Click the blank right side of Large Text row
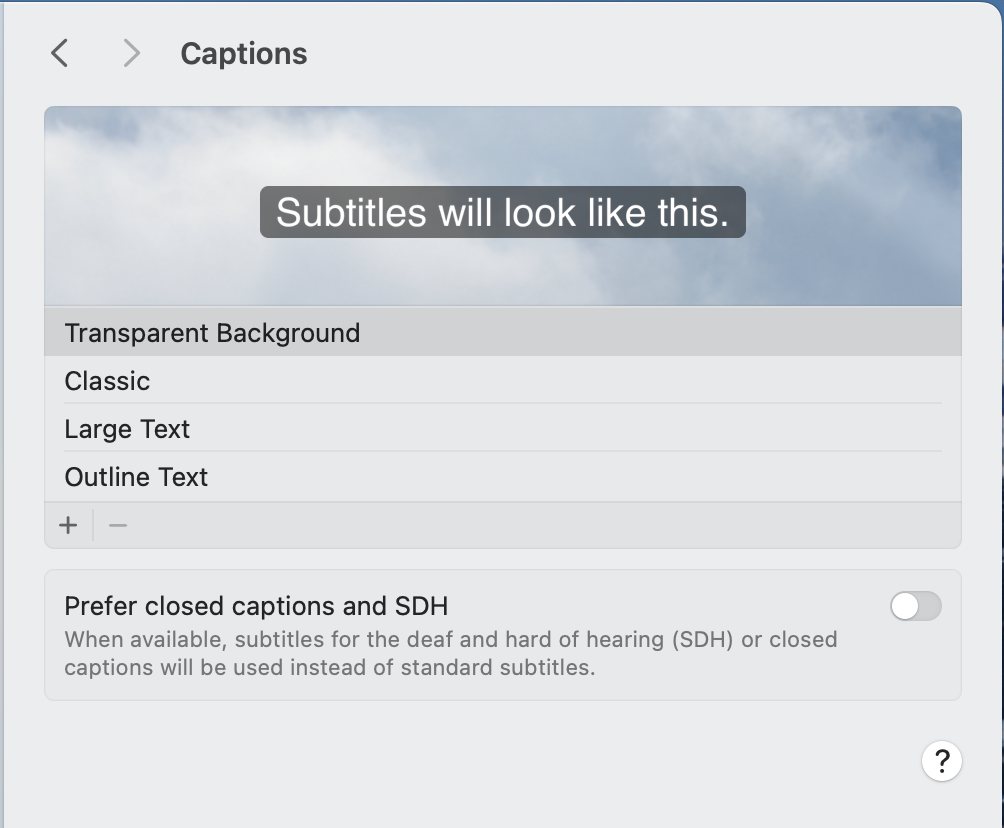The width and height of the screenshot is (1004, 828). tap(700, 429)
